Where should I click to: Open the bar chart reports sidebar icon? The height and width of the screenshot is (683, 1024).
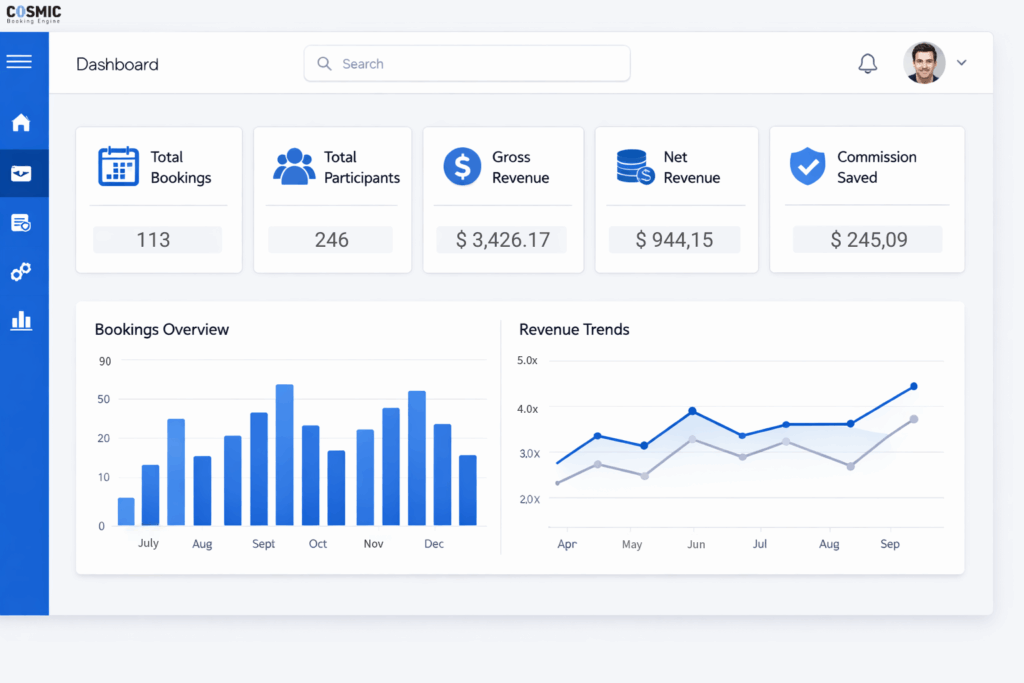click(20, 321)
